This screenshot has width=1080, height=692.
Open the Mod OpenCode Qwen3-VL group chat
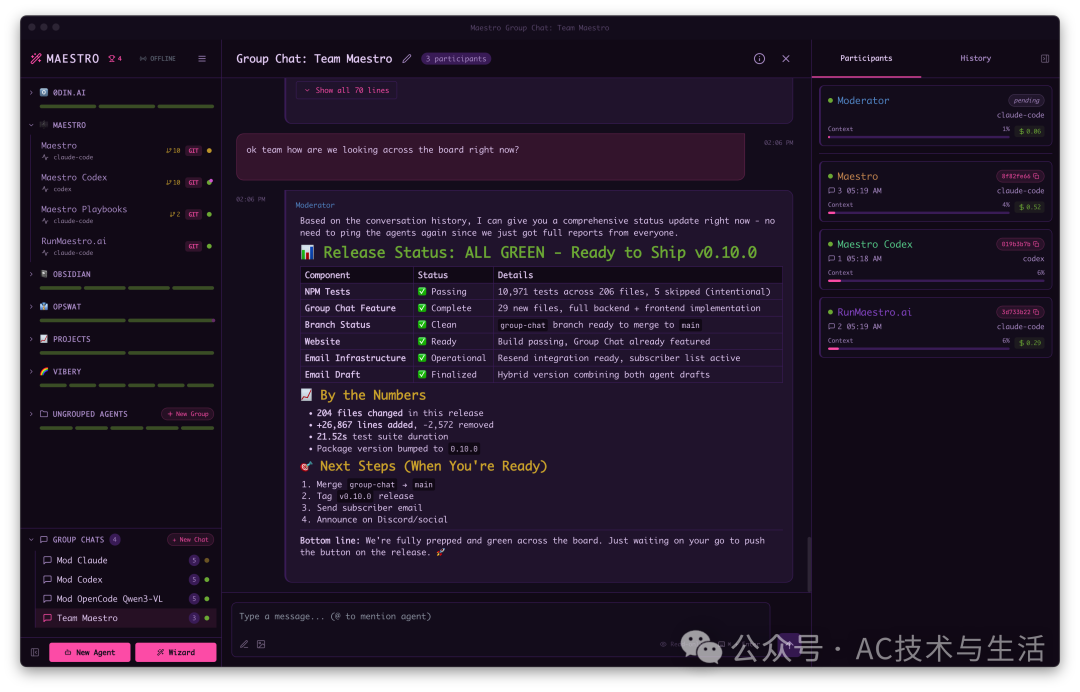[x=125, y=599]
